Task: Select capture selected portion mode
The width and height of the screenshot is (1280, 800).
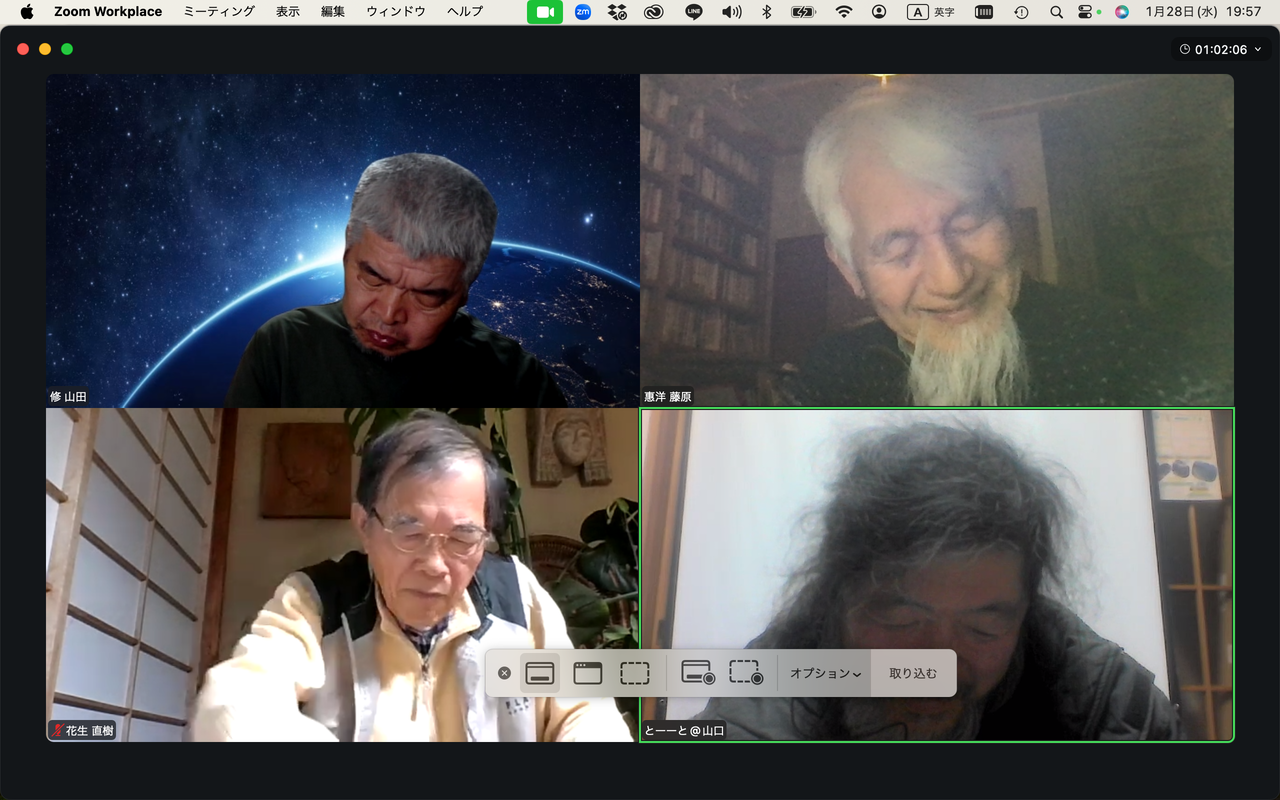Action: tap(635, 673)
